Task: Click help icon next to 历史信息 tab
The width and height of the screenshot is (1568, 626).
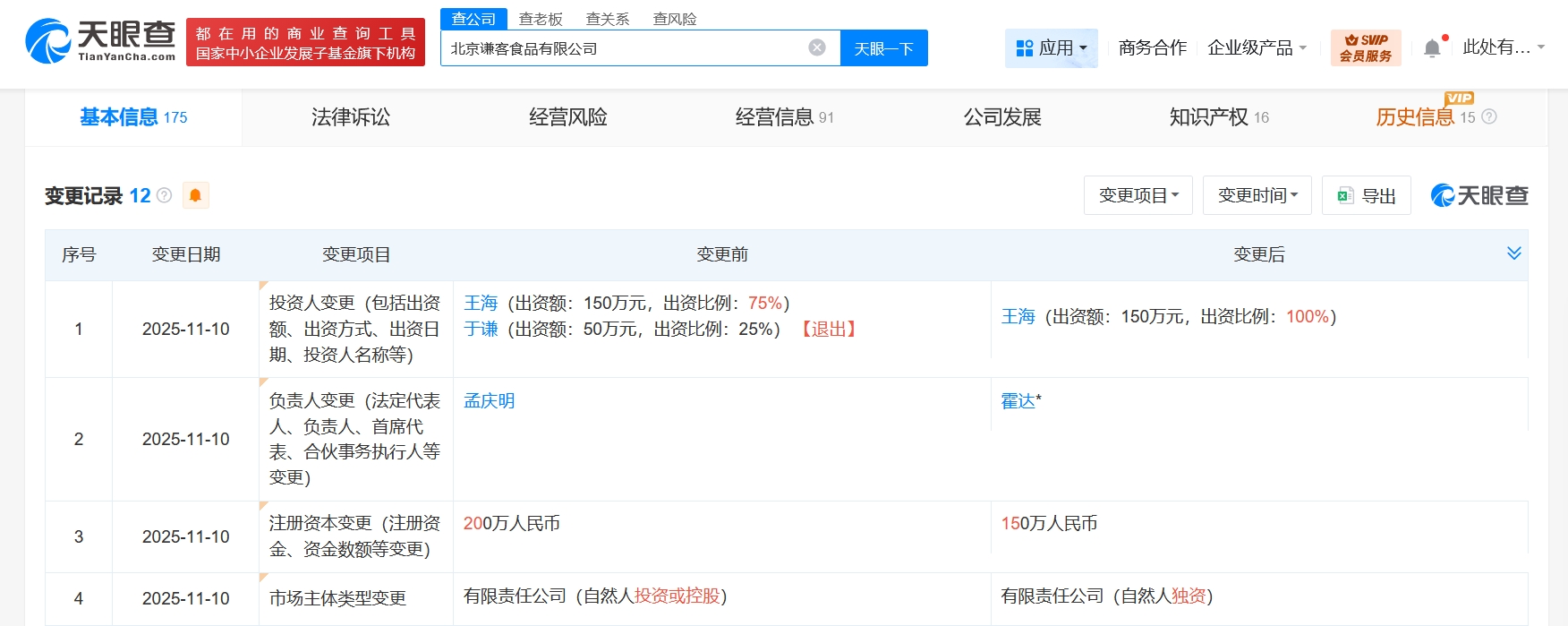Action: pos(1489,117)
